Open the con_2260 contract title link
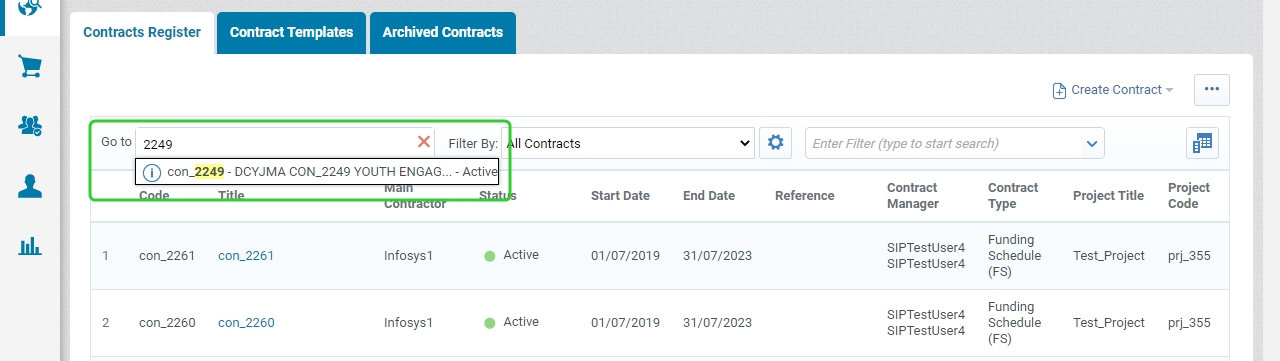 point(246,323)
